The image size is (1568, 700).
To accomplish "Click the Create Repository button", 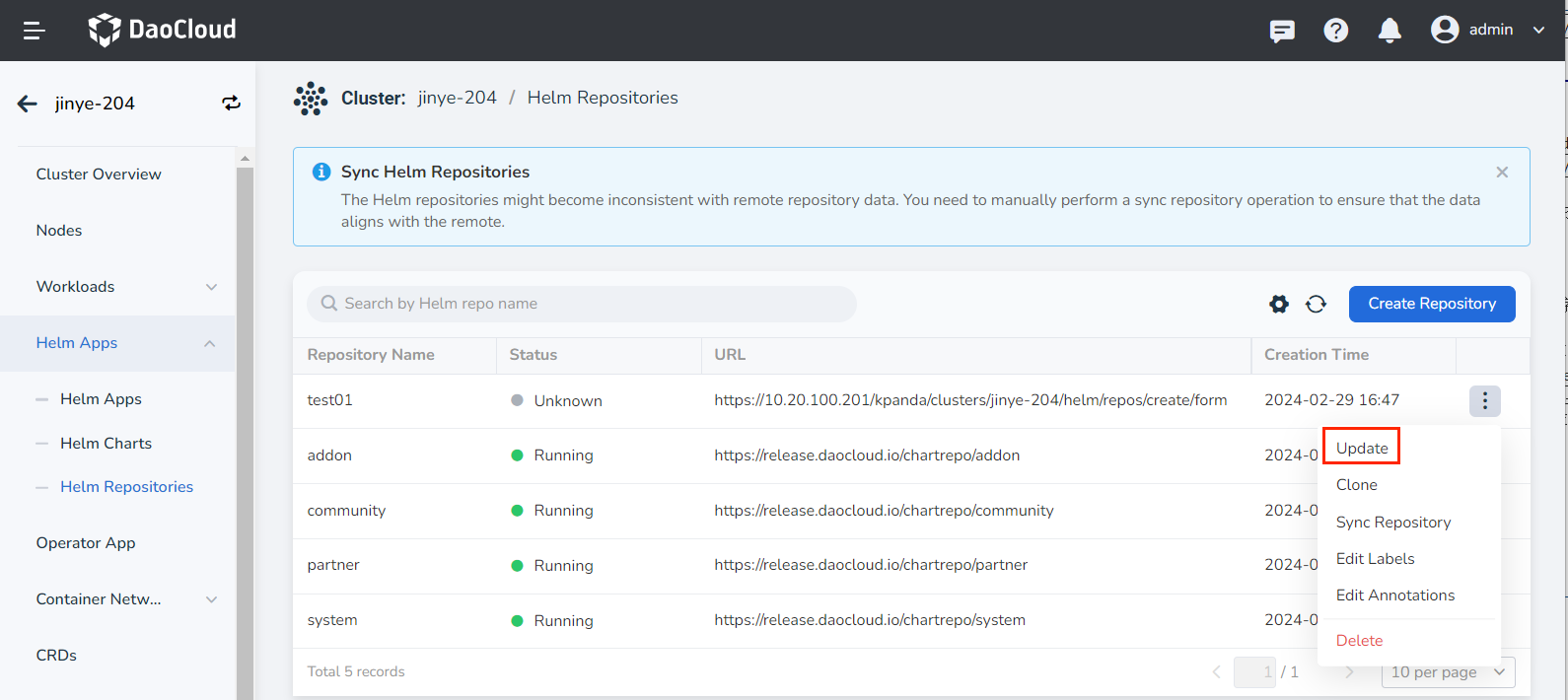I will click(x=1431, y=304).
